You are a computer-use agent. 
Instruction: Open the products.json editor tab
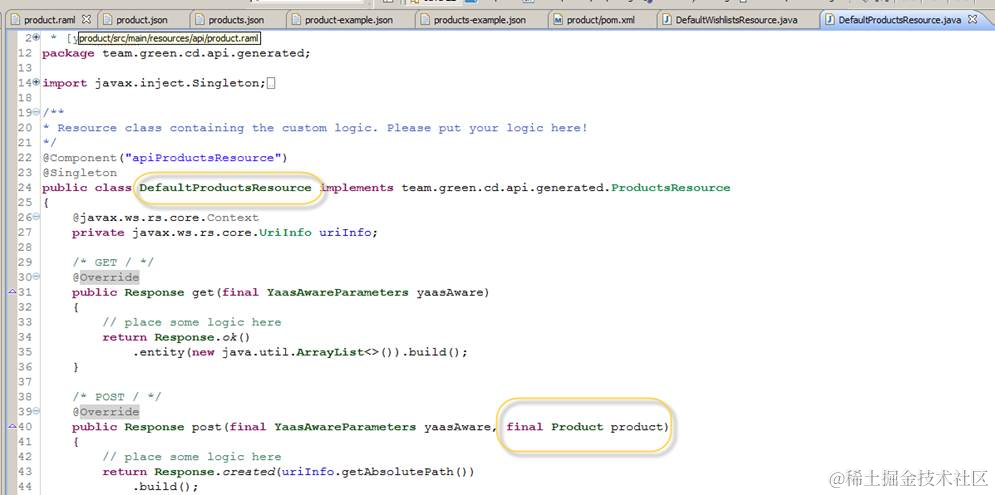click(x=236, y=20)
